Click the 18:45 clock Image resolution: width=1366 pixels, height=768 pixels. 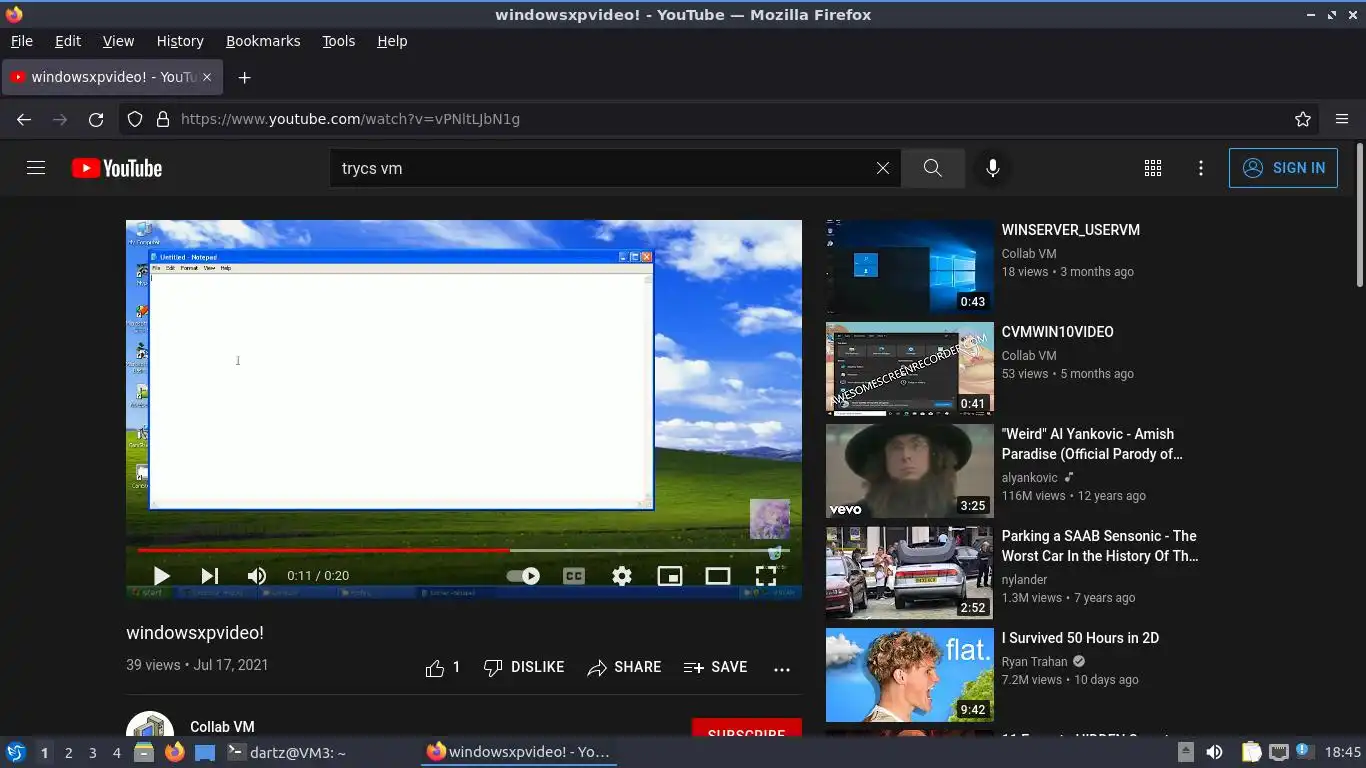(1343, 752)
